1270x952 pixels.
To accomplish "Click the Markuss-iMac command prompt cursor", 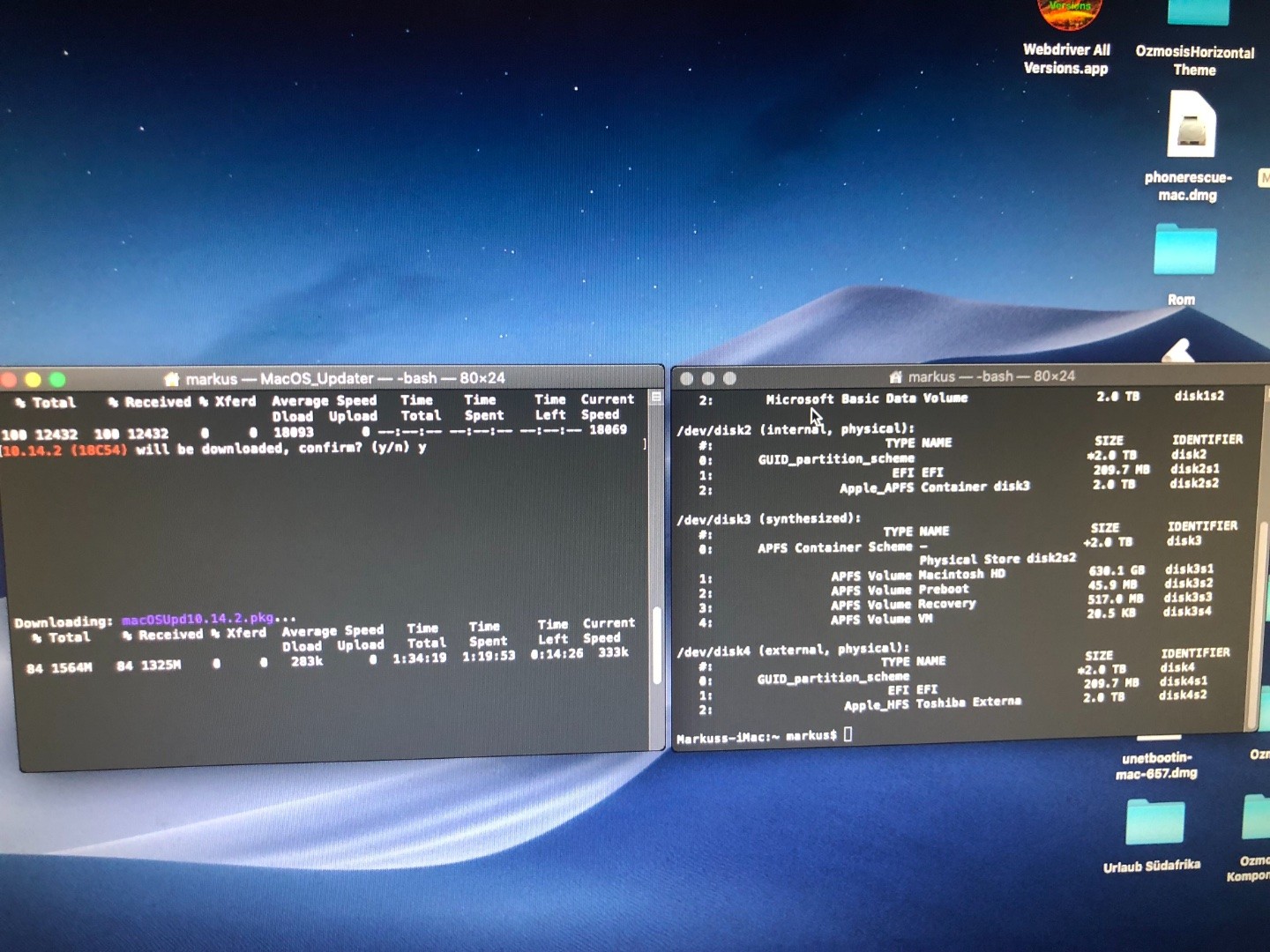I will (x=848, y=733).
